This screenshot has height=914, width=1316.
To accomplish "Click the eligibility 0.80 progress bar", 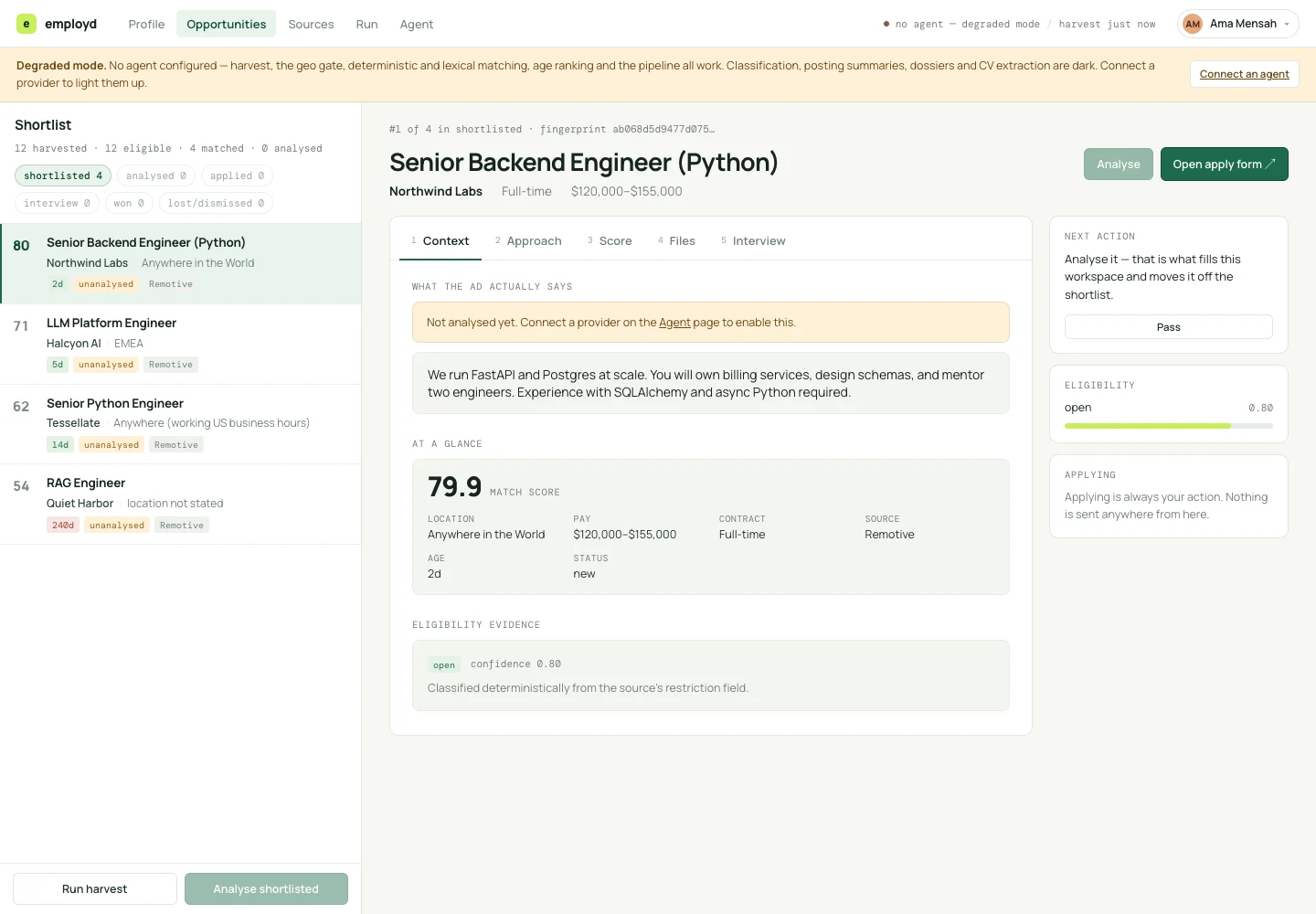I will tap(1168, 426).
